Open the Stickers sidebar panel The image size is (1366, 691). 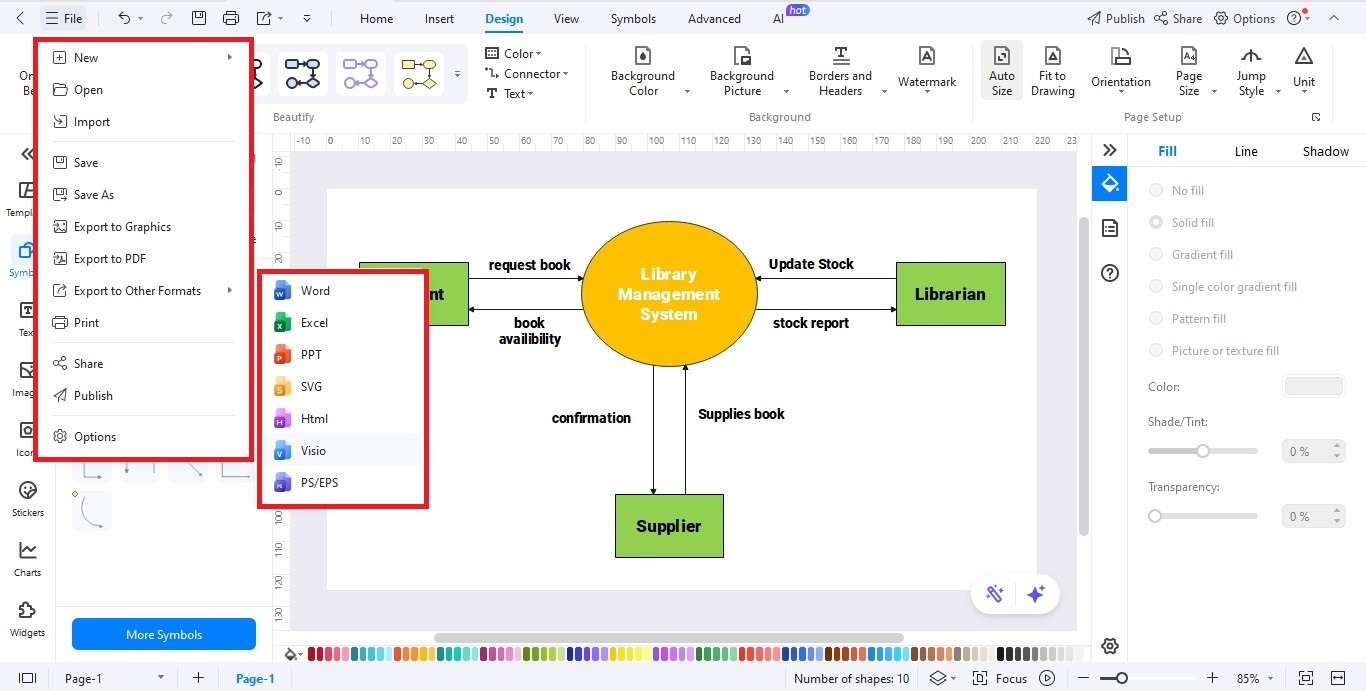point(28,498)
